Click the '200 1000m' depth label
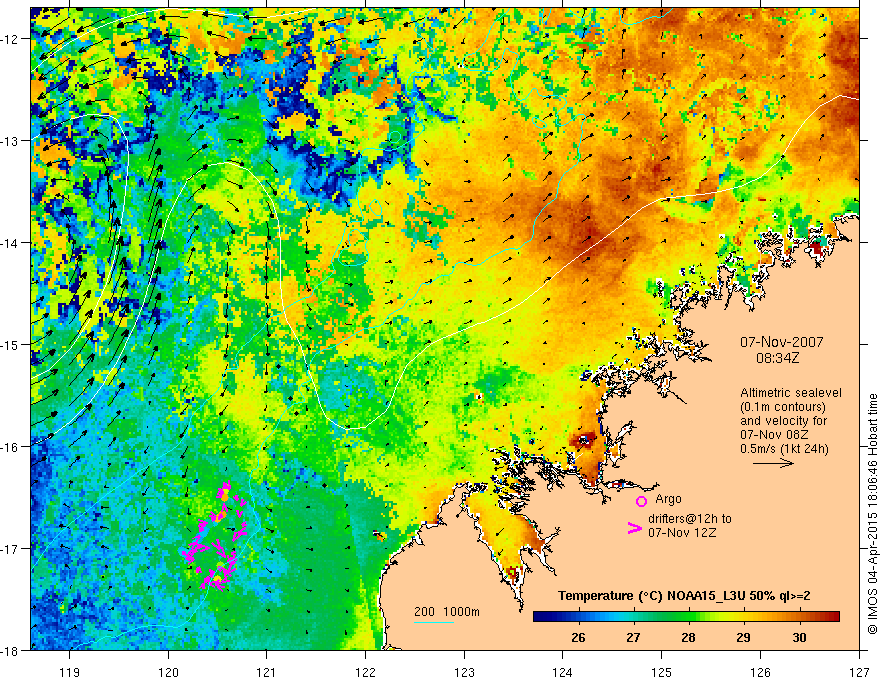This screenshot has width=880, height=680. 447,612
